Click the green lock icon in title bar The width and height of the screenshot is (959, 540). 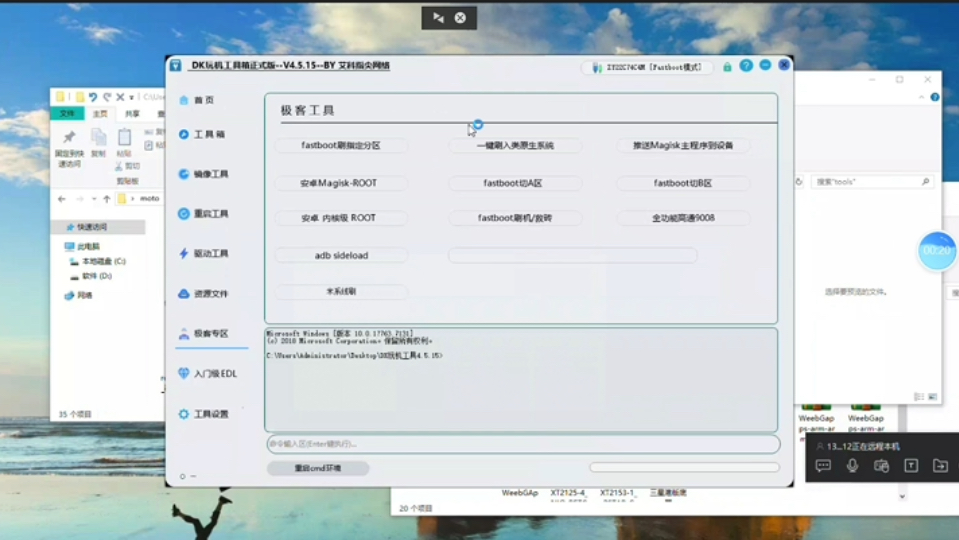coord(727,67)
